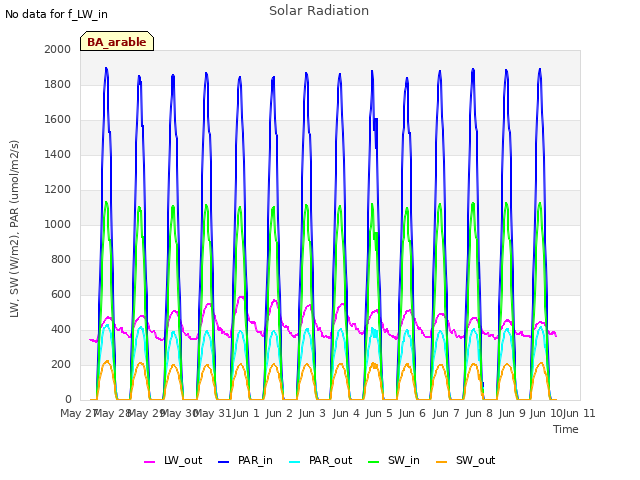This screenshot has height=480, width=640.
Task: Click the Jun 4 x-axis date label
Action: (346, 413)
